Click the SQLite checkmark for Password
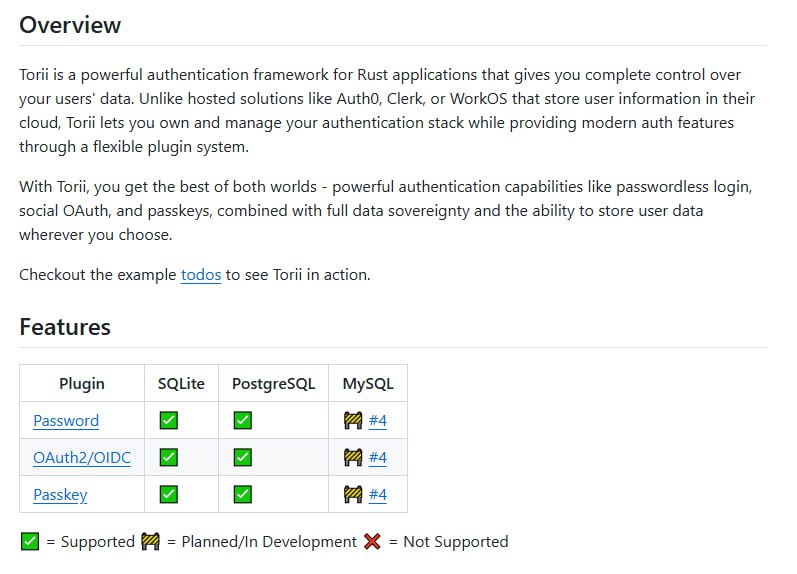 [x=169, y=421]
